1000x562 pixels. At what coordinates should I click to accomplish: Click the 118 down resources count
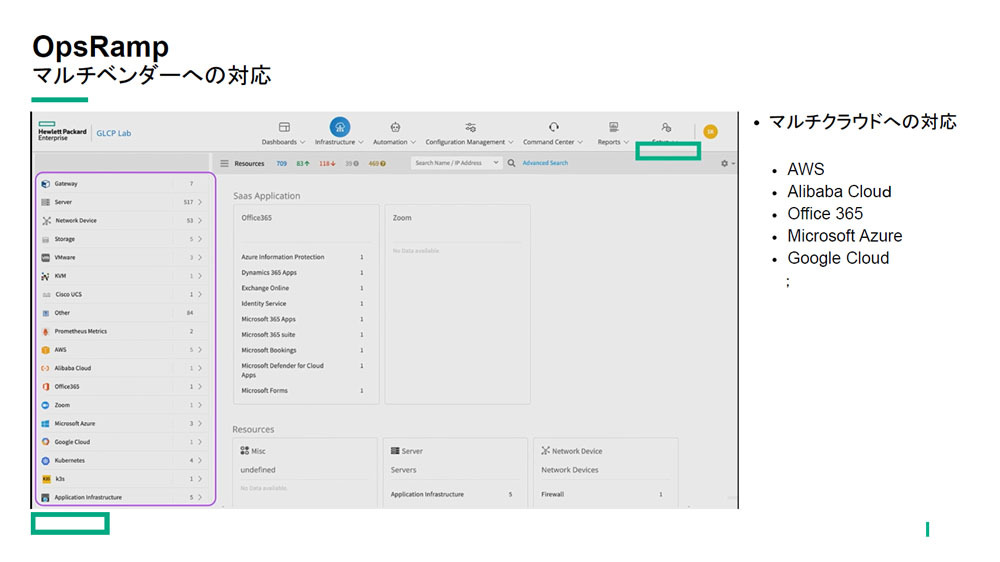click(x=327, y=164)
